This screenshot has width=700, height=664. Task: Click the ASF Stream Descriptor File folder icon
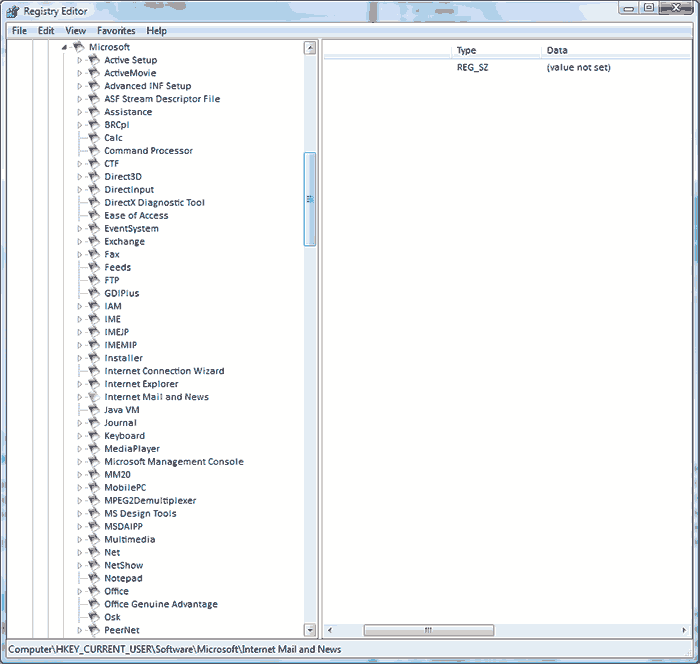point(94,98)
